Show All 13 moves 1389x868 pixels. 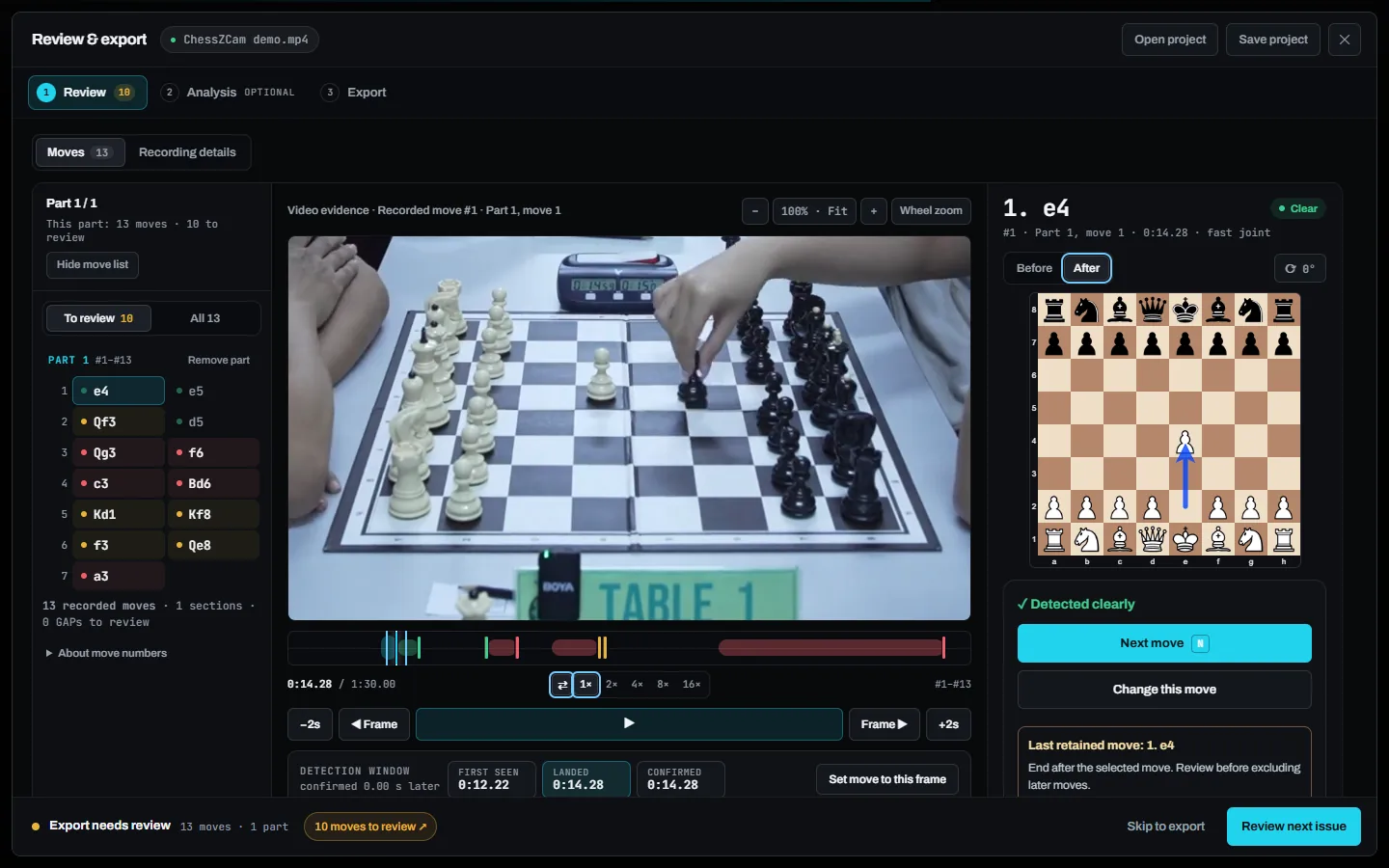[205, 318]
